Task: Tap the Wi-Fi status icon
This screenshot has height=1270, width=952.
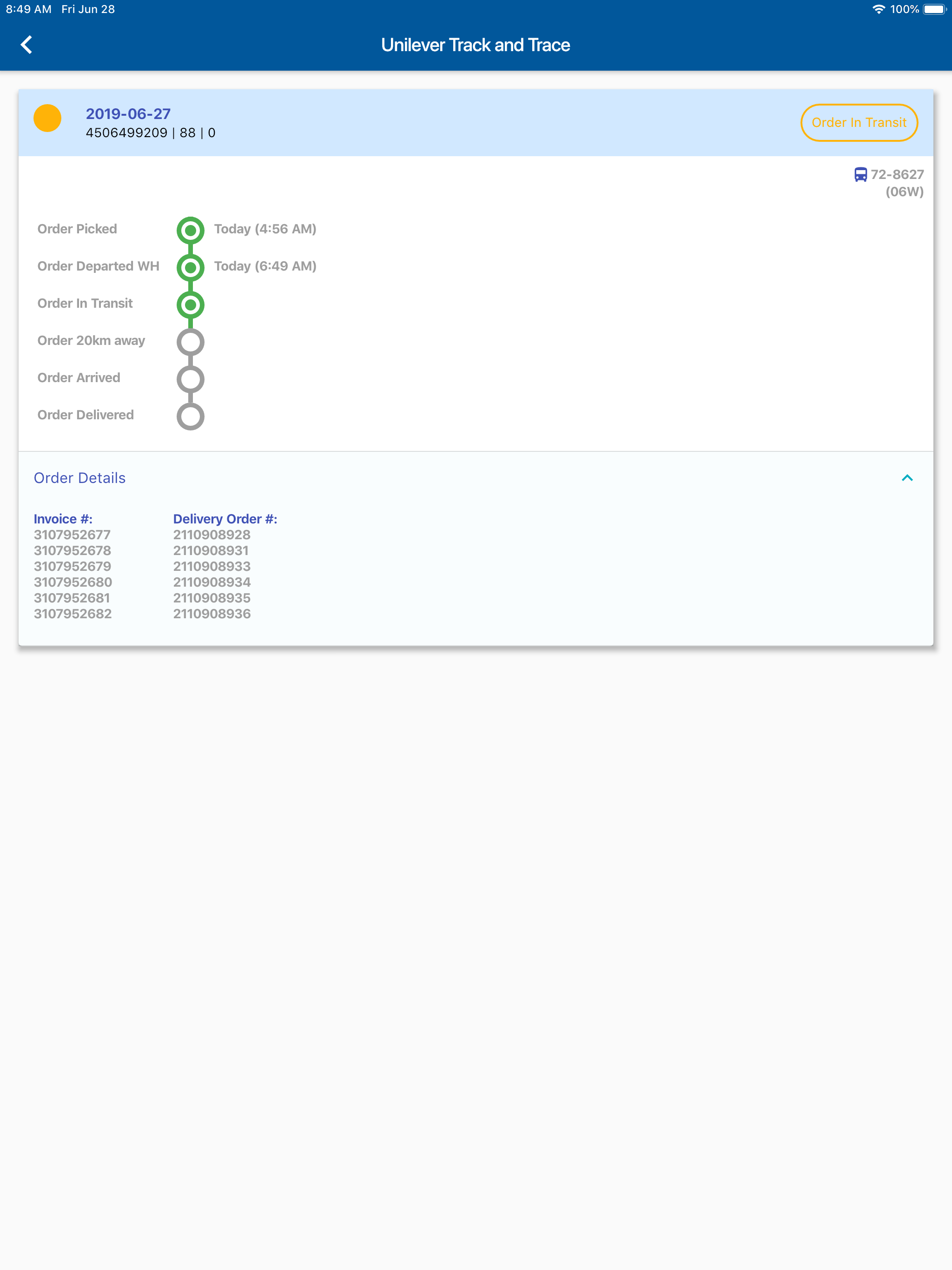Action: 878,9
